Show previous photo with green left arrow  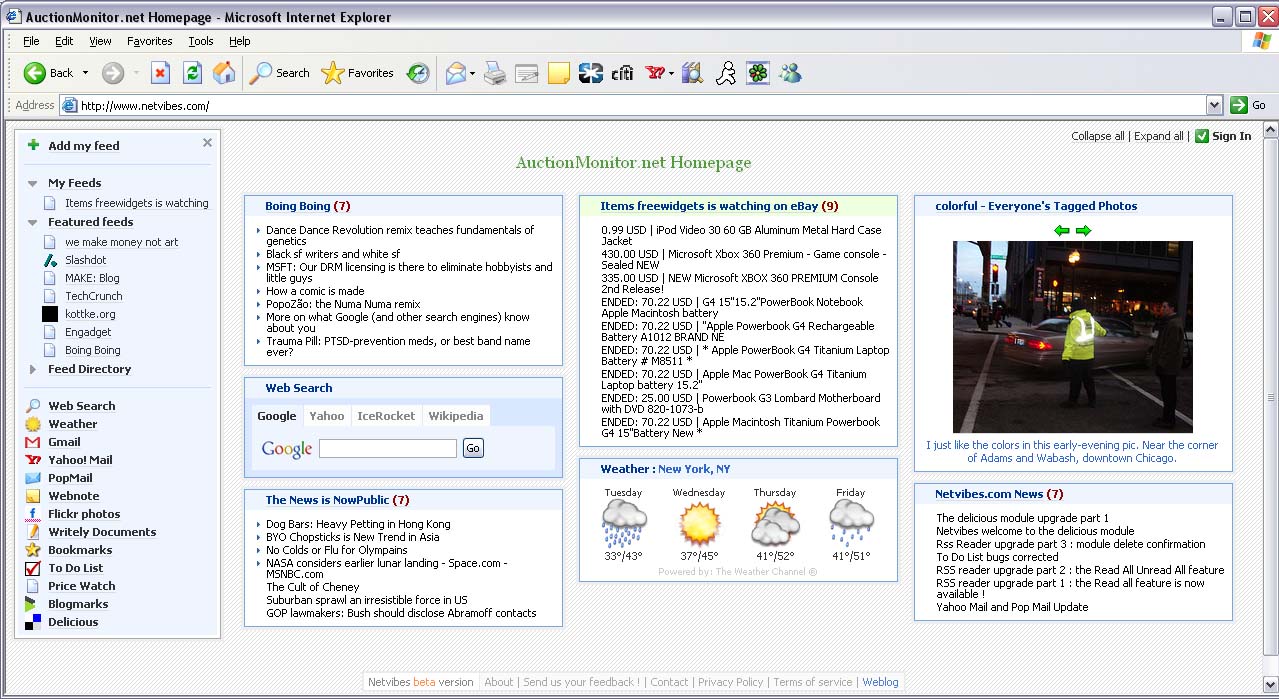[1062, 231]
